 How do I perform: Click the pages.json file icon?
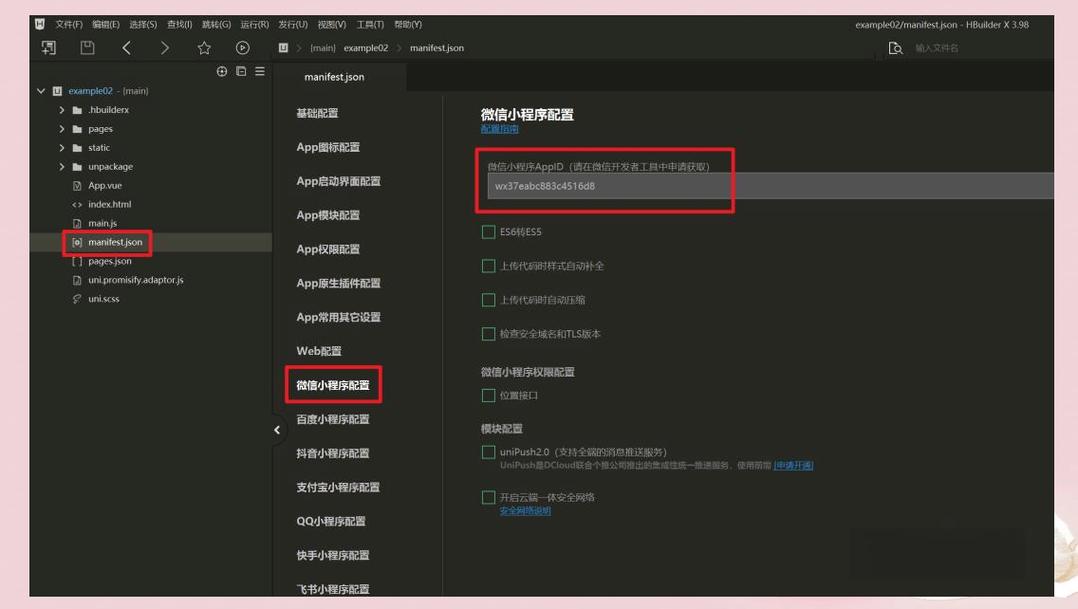[77, 261]
